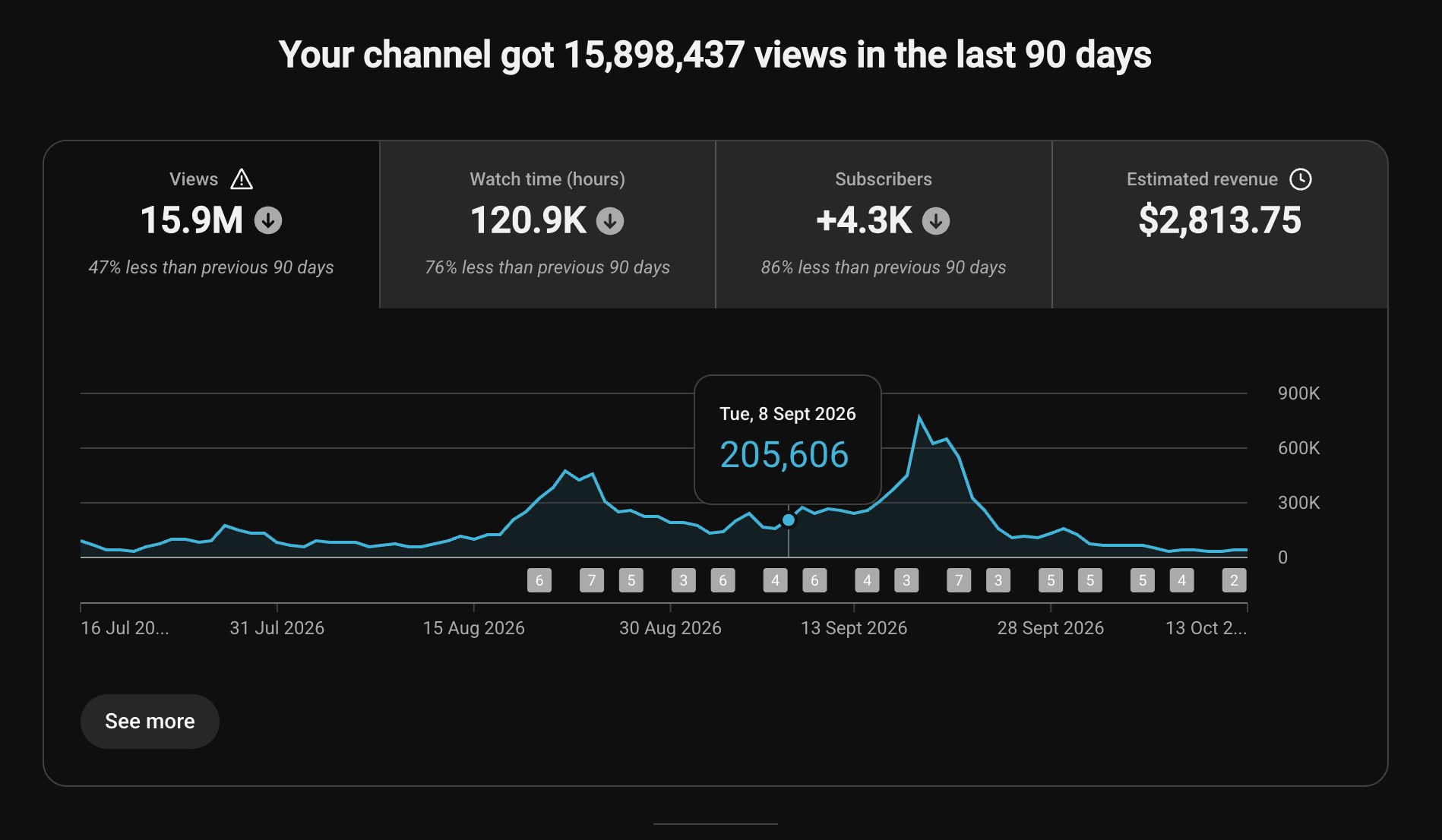Click the 15,898,437 views headline
The image size is (1442, 840).
(715, 55)
